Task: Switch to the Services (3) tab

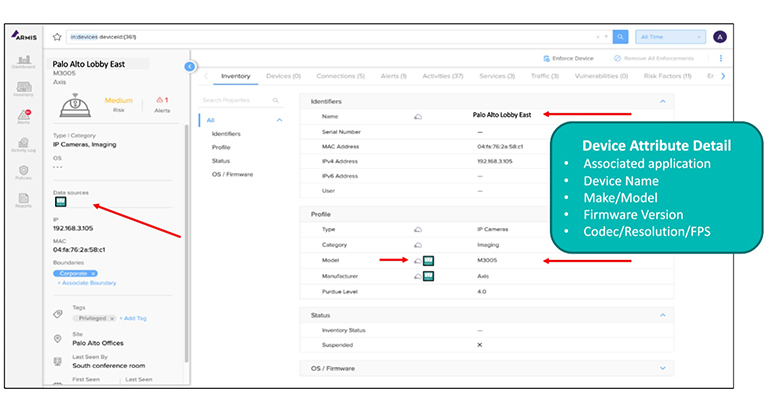Action: 497,76
